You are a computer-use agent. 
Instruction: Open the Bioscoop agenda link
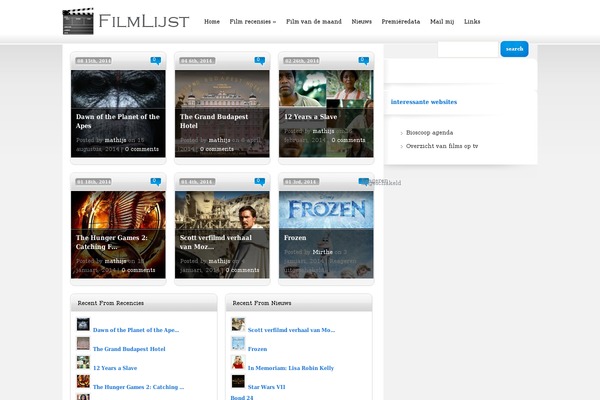pos(429,133)
